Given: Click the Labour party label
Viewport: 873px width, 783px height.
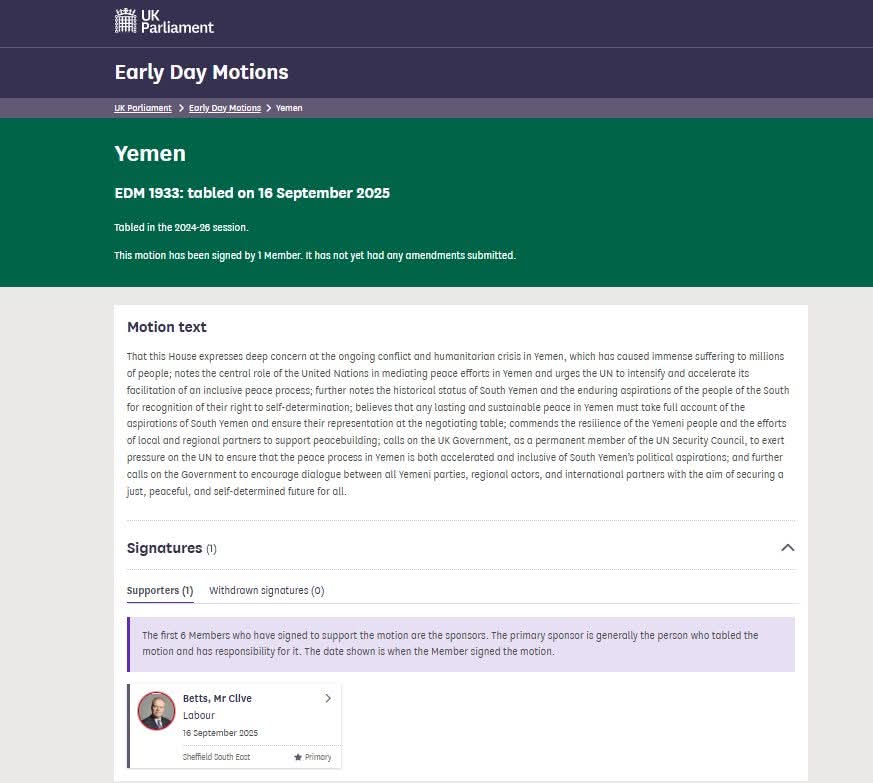Looking at the screenshot, I should pyautogui.click(x=199, y=716).
